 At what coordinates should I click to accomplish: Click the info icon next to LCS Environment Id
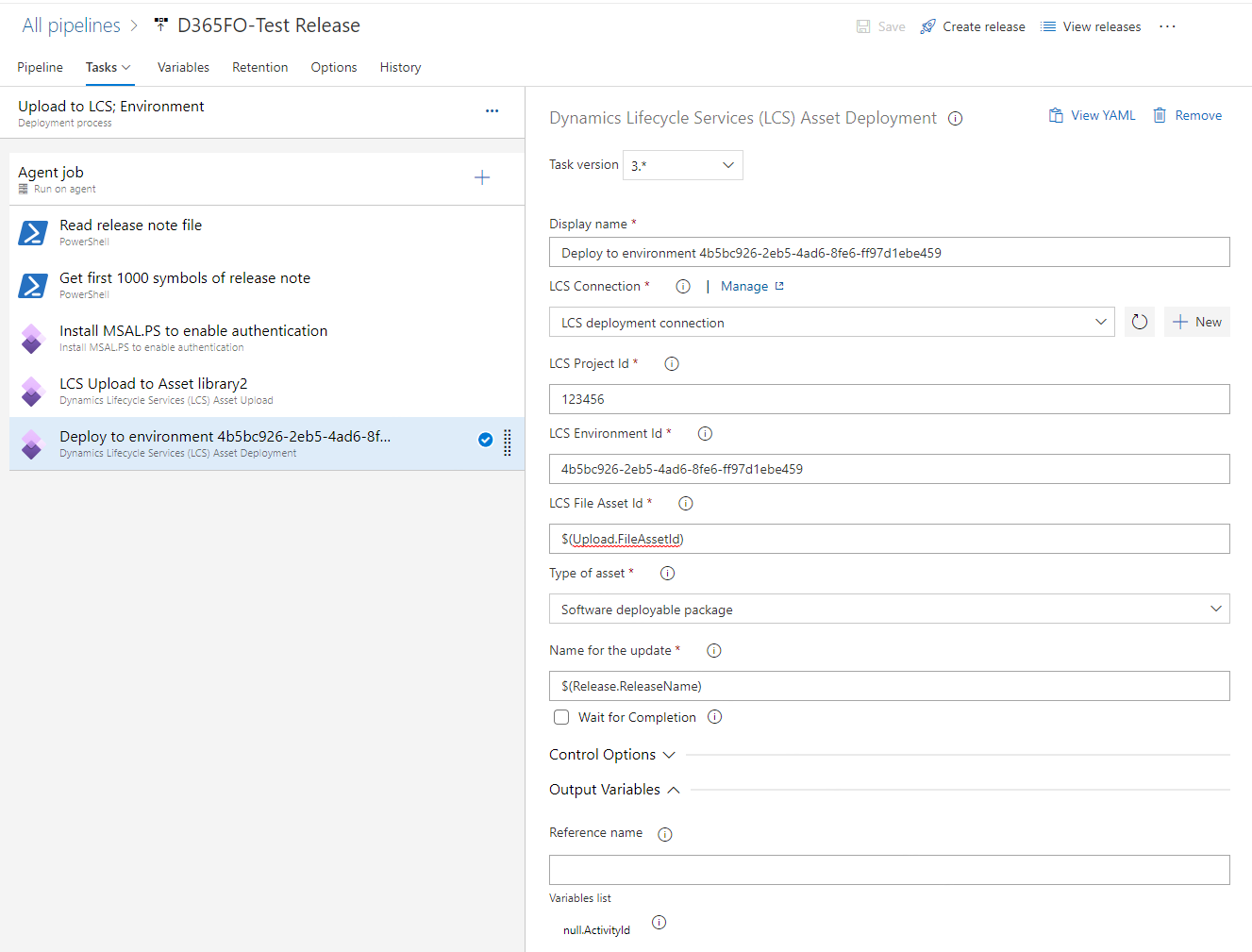[705, 434]
